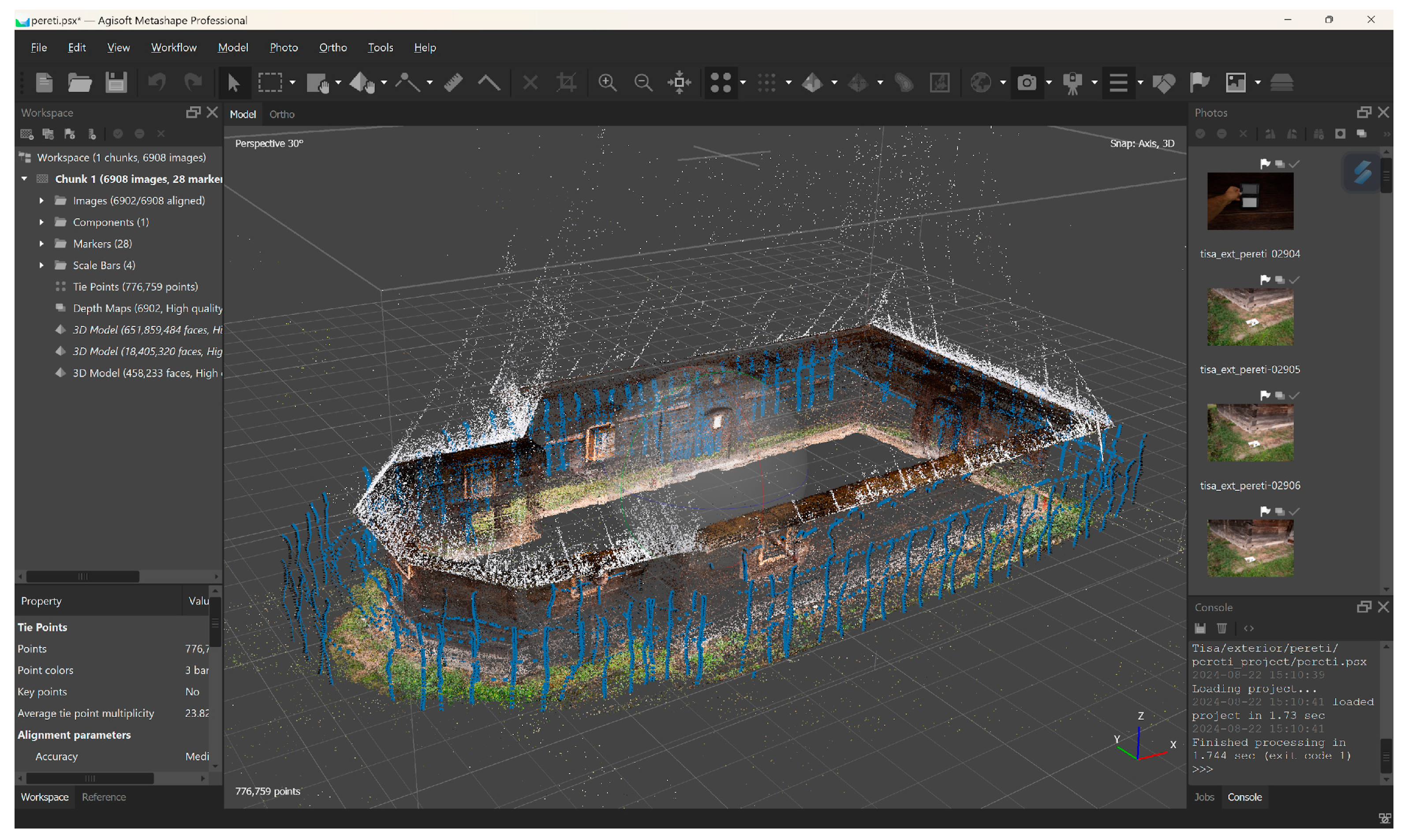Expand the Scale Bars (4) folder
Viewport: 1408px width, 840px height.
point(41,265)
